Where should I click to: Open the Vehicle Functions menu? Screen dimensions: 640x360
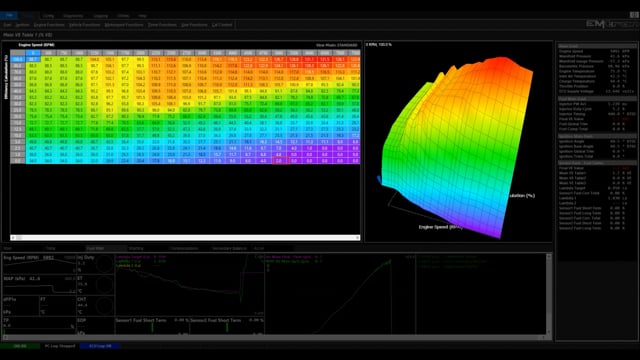[x=84, y=25]
